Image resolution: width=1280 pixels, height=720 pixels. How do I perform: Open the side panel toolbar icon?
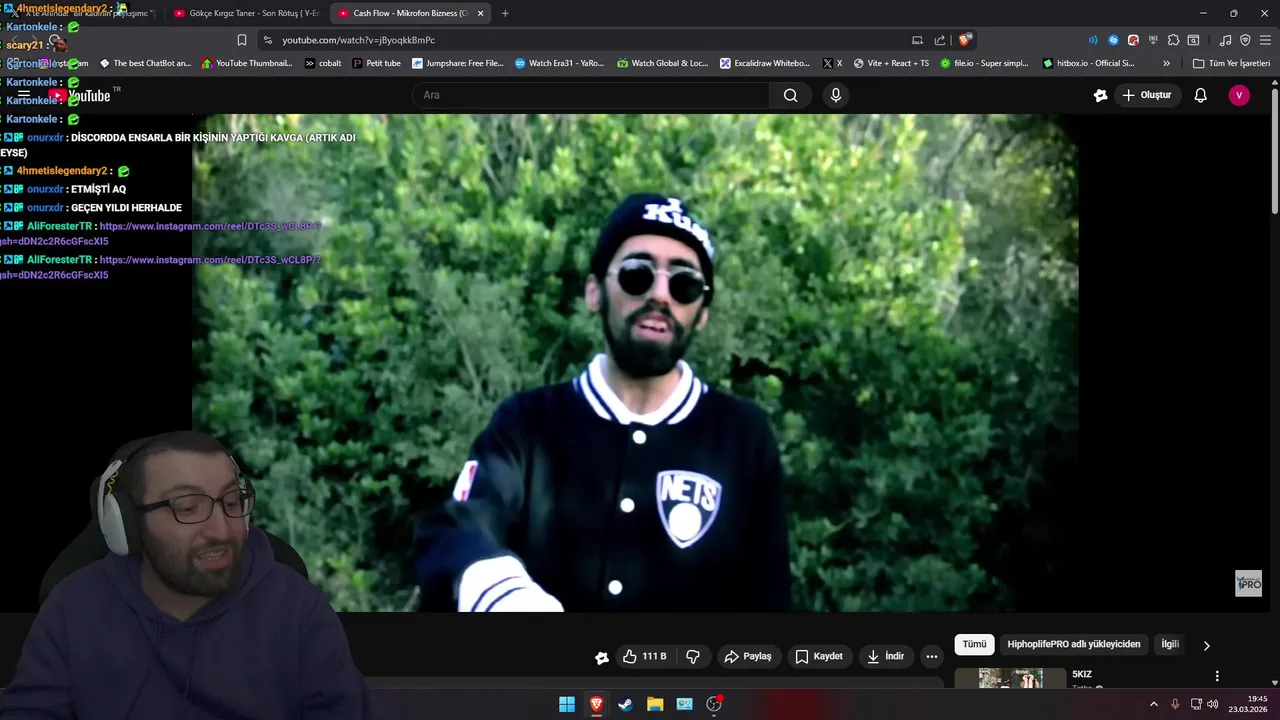click(x=1193, y=40)
